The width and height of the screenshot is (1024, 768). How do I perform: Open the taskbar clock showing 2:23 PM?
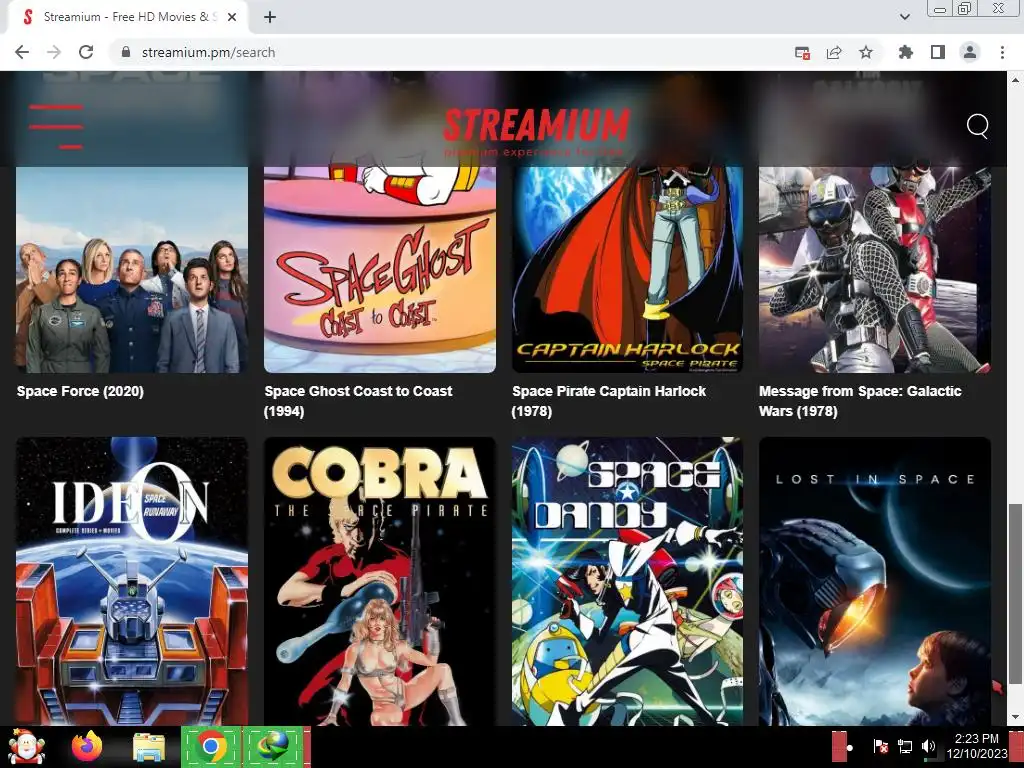(976, 746)
